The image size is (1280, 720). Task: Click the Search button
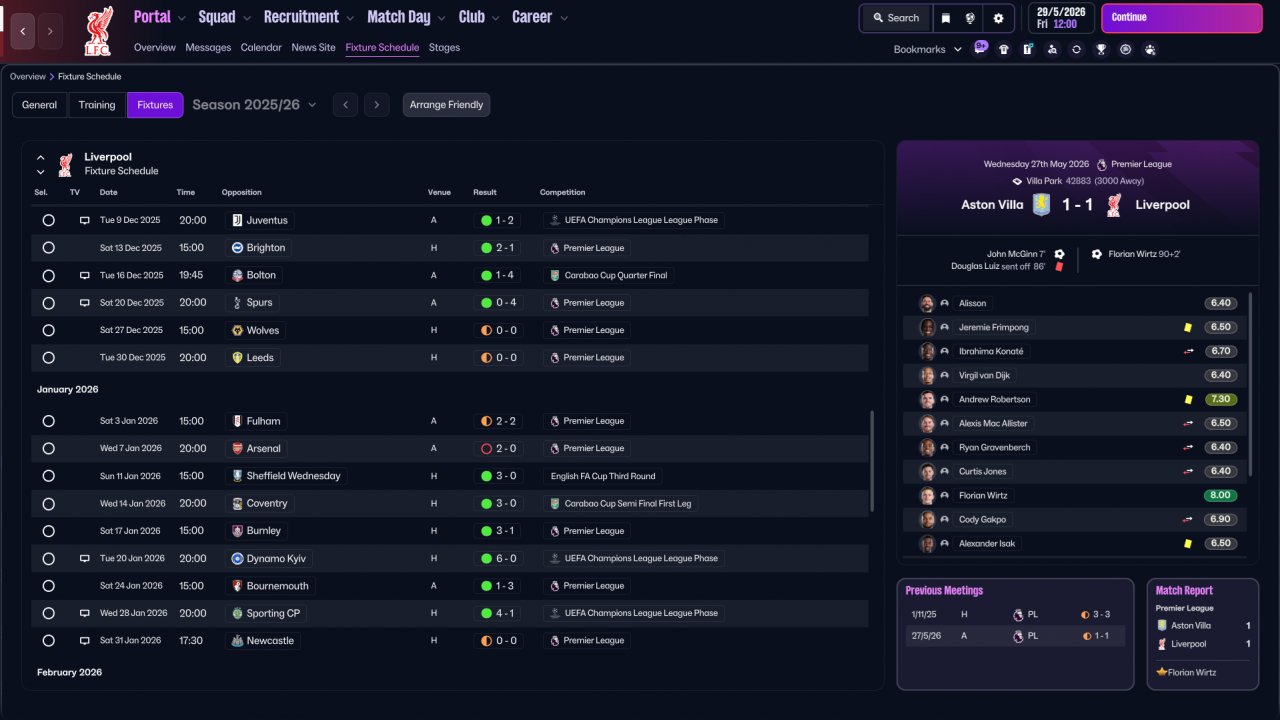pos(895,18)
